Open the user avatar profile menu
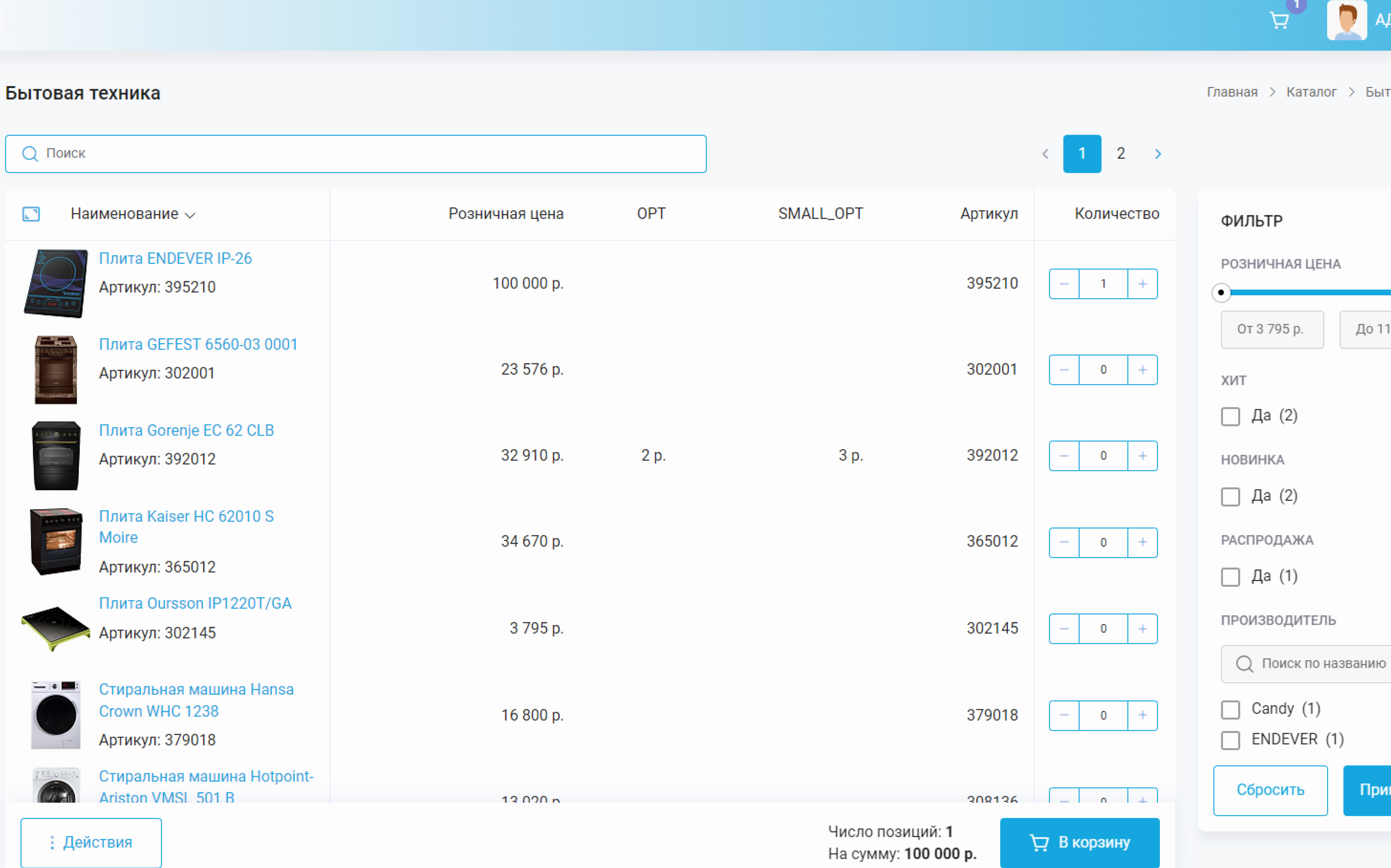 [x=1346, y=20]
